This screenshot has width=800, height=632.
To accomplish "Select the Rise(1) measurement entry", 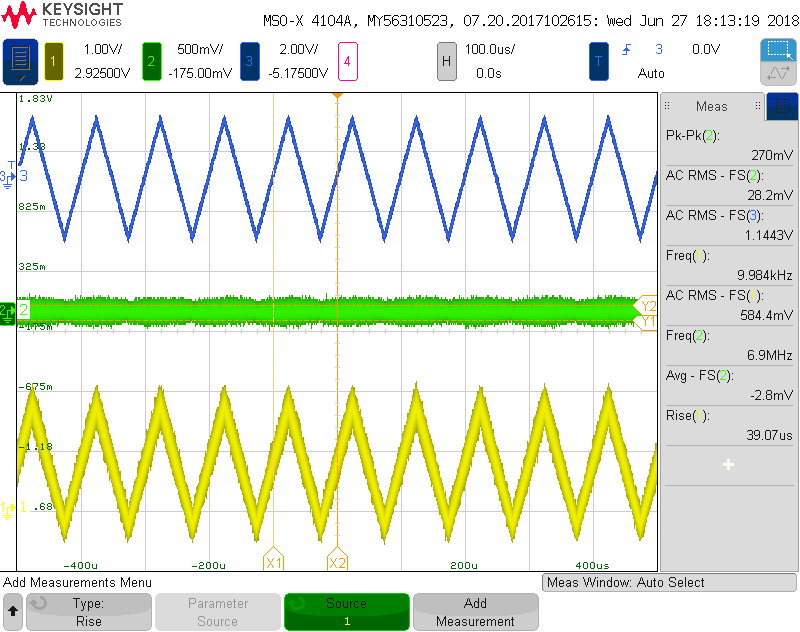I will [729, 425].
